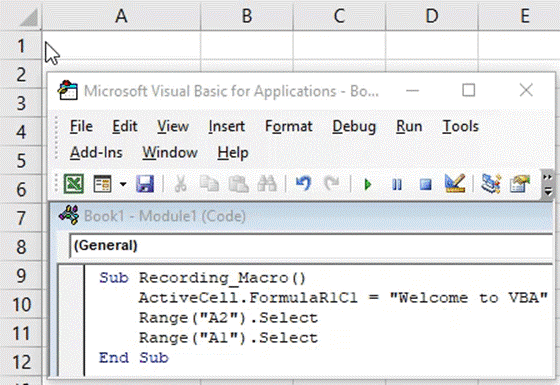This screenshot has width=560, height=385.
Task: Click the Break pause icon
Action: pos(397,185)
